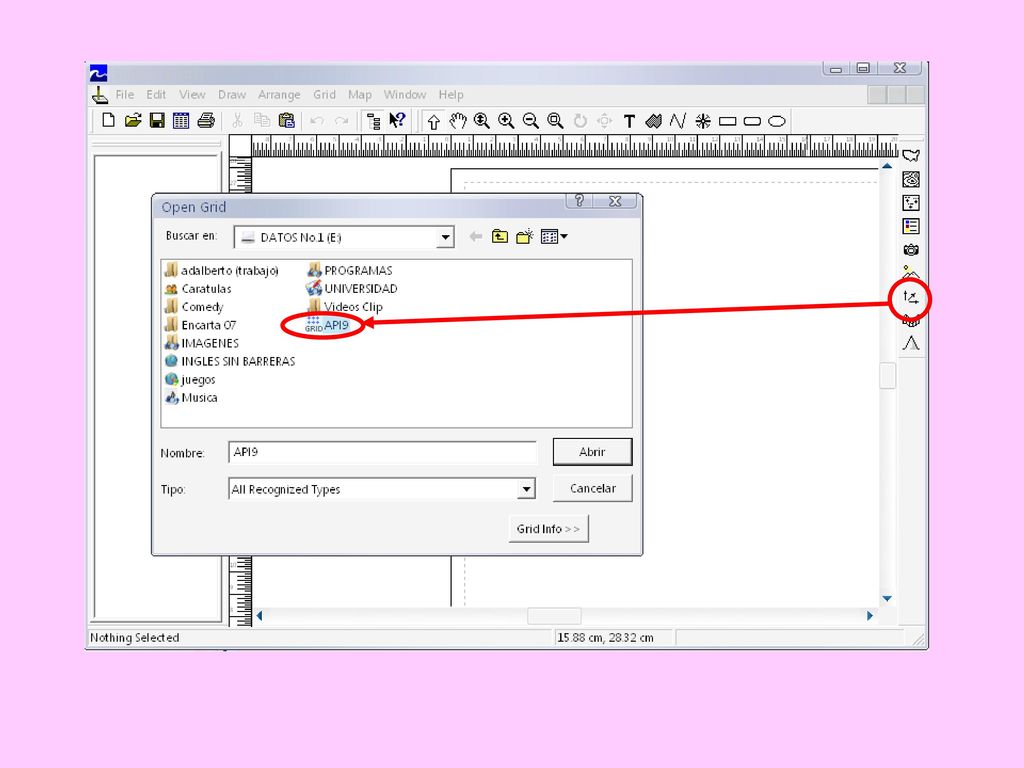Click the Zoom Realtime magnifier icon

click(482, 121)
